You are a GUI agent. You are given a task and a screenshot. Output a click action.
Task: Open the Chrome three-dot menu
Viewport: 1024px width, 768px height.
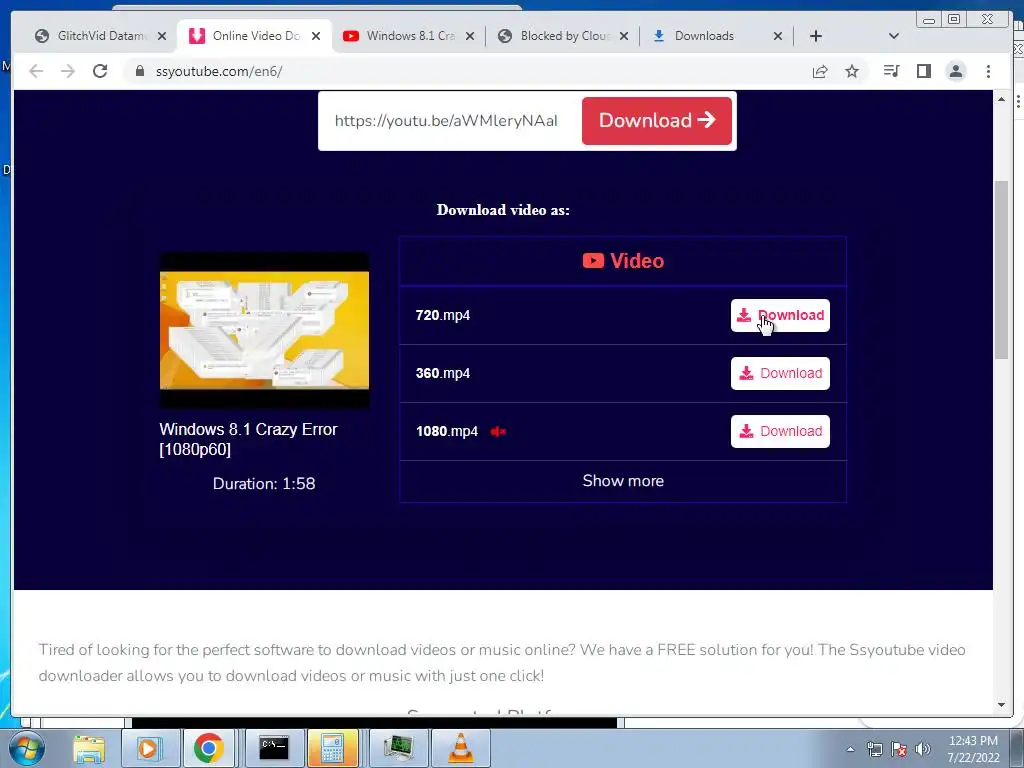988,71
